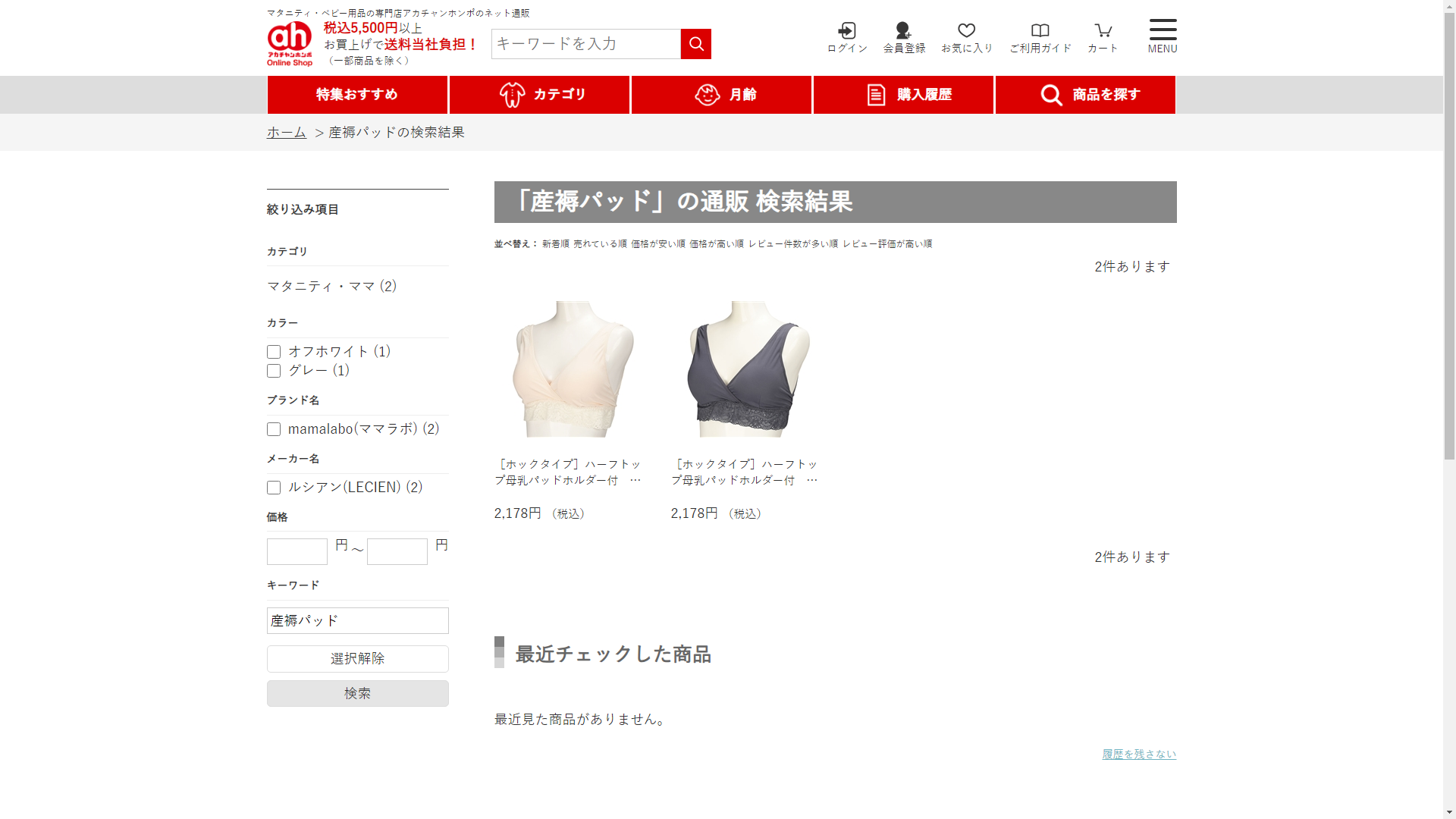Click the gray 検索 filter button
Image resolution: width=1456 pixels, height=819 pixels.
(x=357, y=693)
